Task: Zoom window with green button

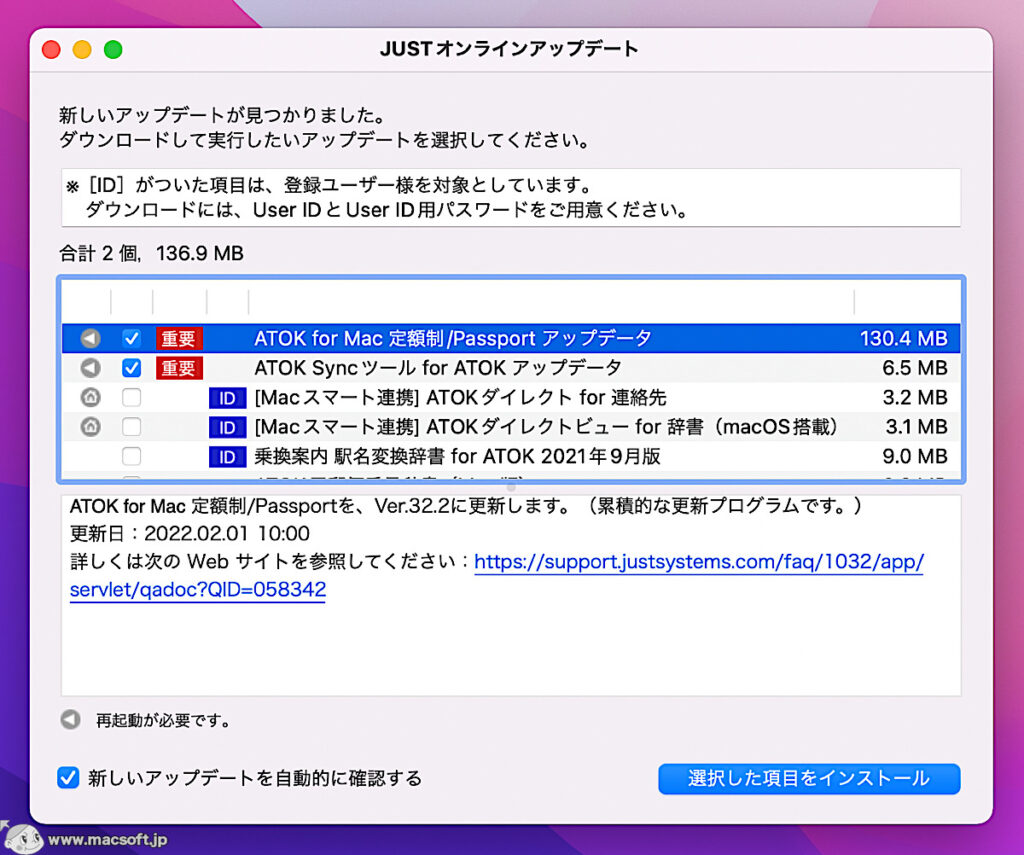Action: [113, 50]
